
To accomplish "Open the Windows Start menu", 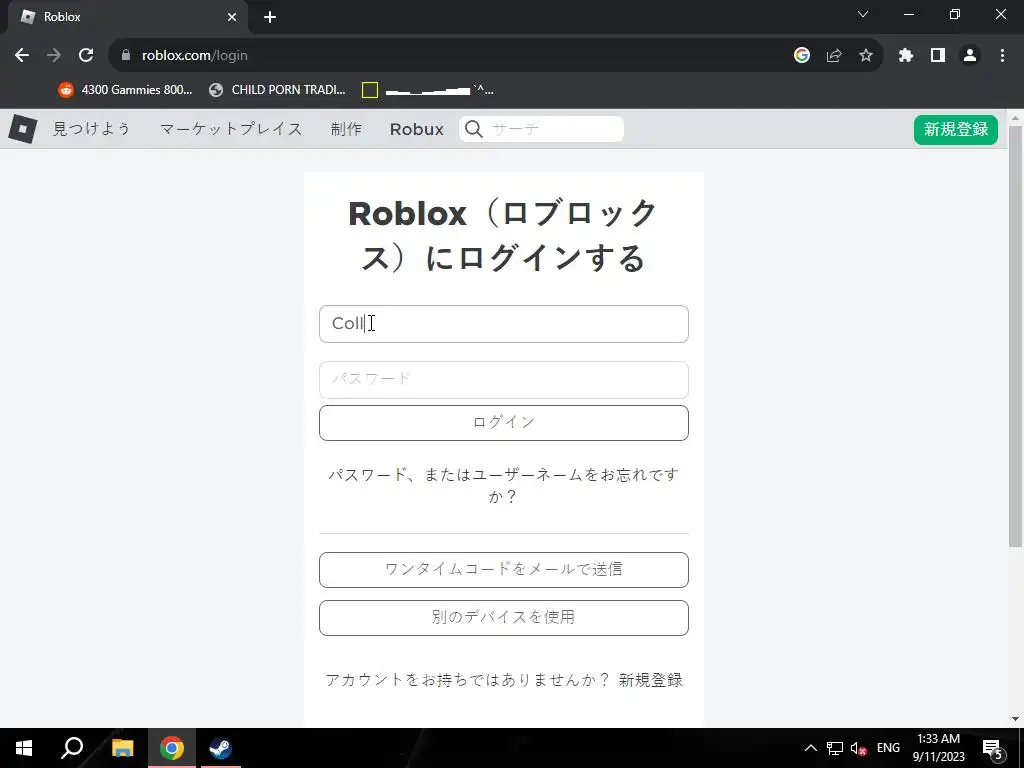I will (x=24, y=748).
